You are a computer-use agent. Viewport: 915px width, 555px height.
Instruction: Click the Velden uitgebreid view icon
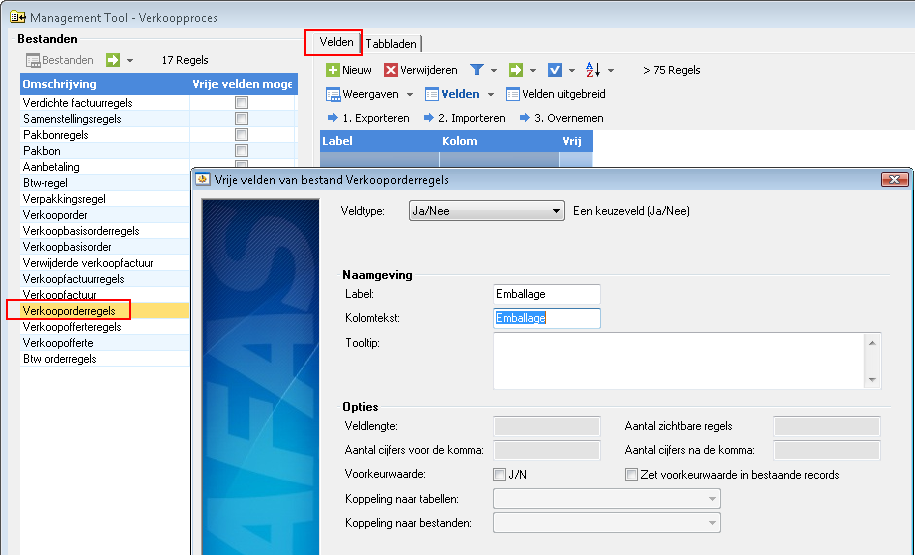(x=512, y=94)
